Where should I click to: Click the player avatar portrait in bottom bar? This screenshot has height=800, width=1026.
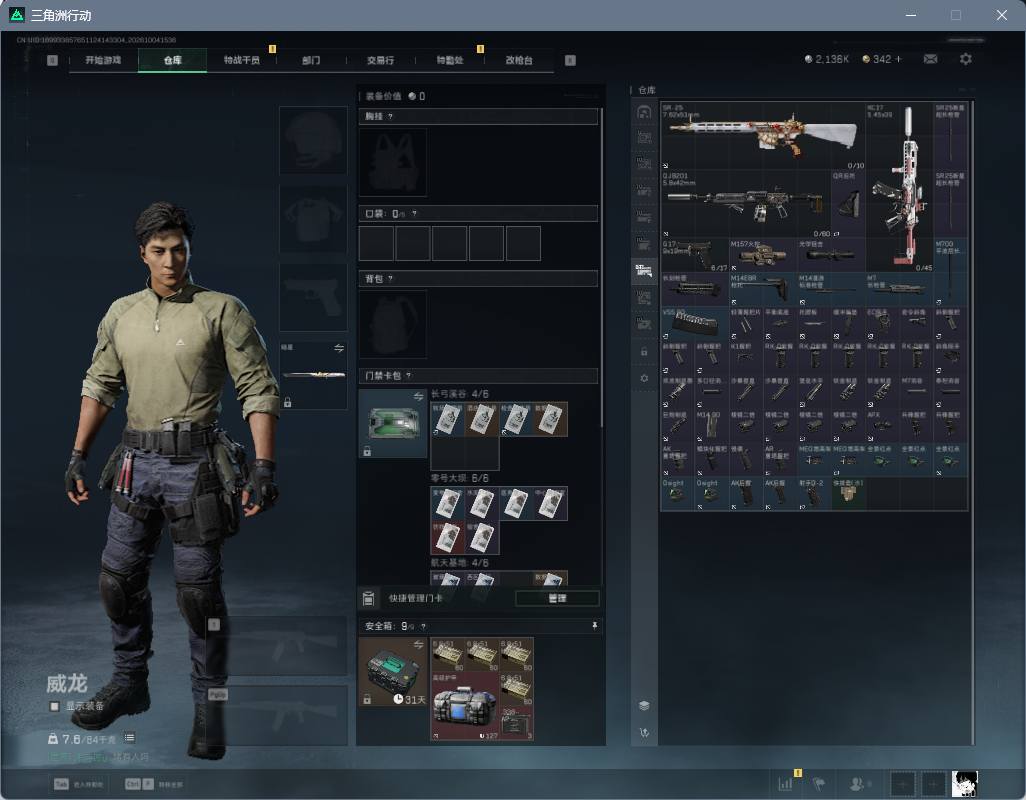(x=964, y=784)
